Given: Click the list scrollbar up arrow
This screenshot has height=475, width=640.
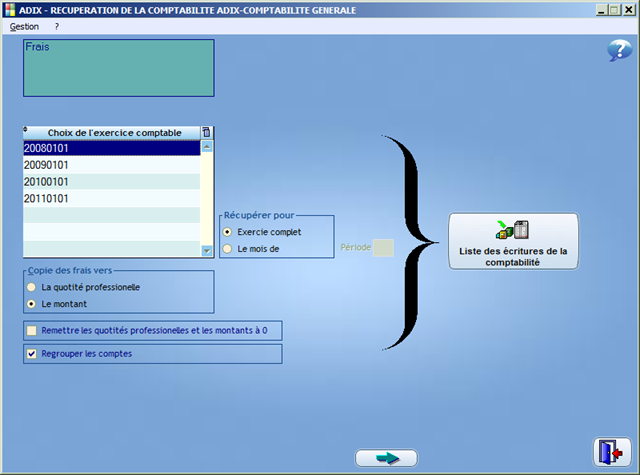Looking at the screenshot, I should pyautogui.click(x=207, y=146).
